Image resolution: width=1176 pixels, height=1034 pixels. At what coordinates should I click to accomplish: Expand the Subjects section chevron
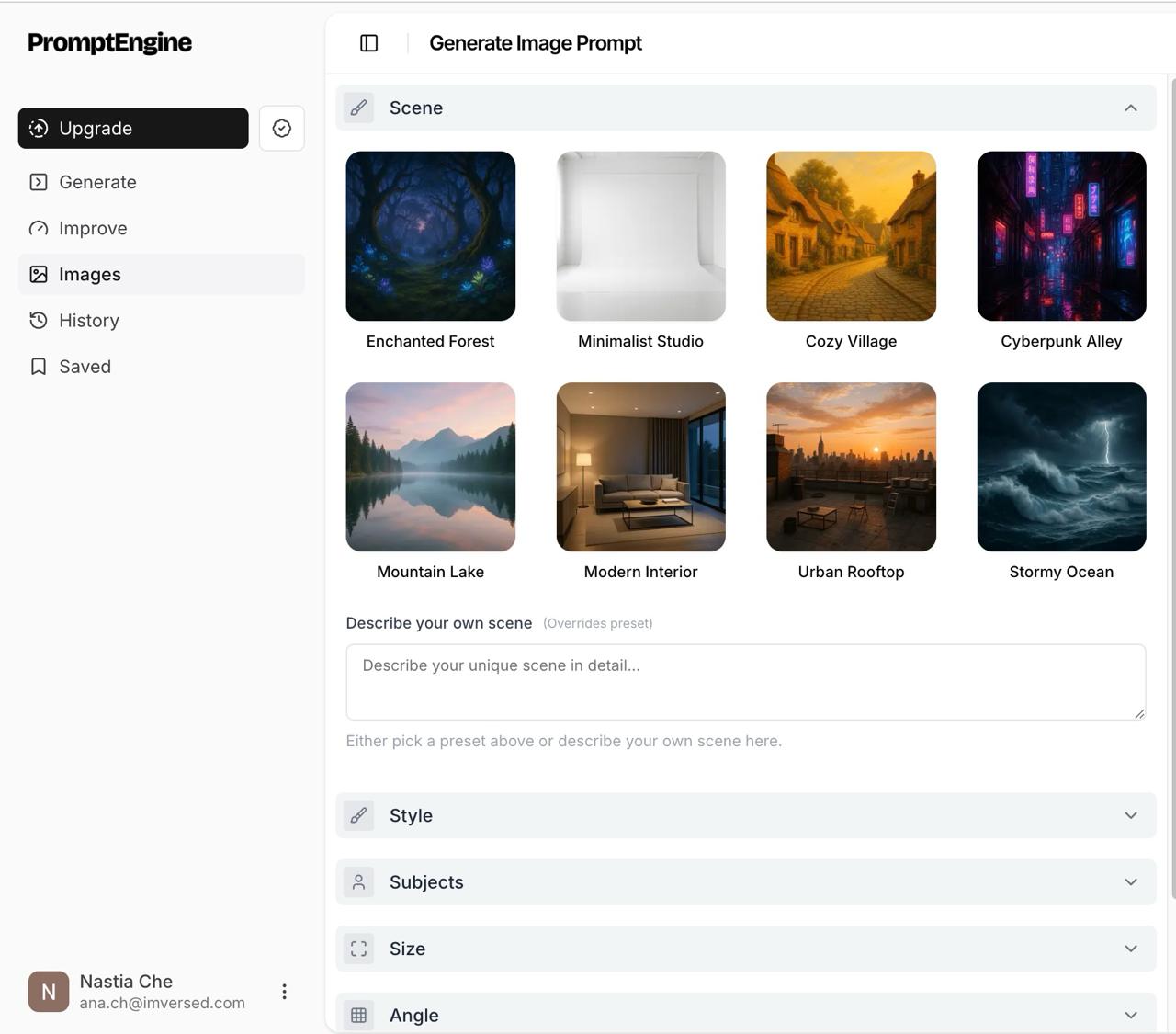point(1130,882)
